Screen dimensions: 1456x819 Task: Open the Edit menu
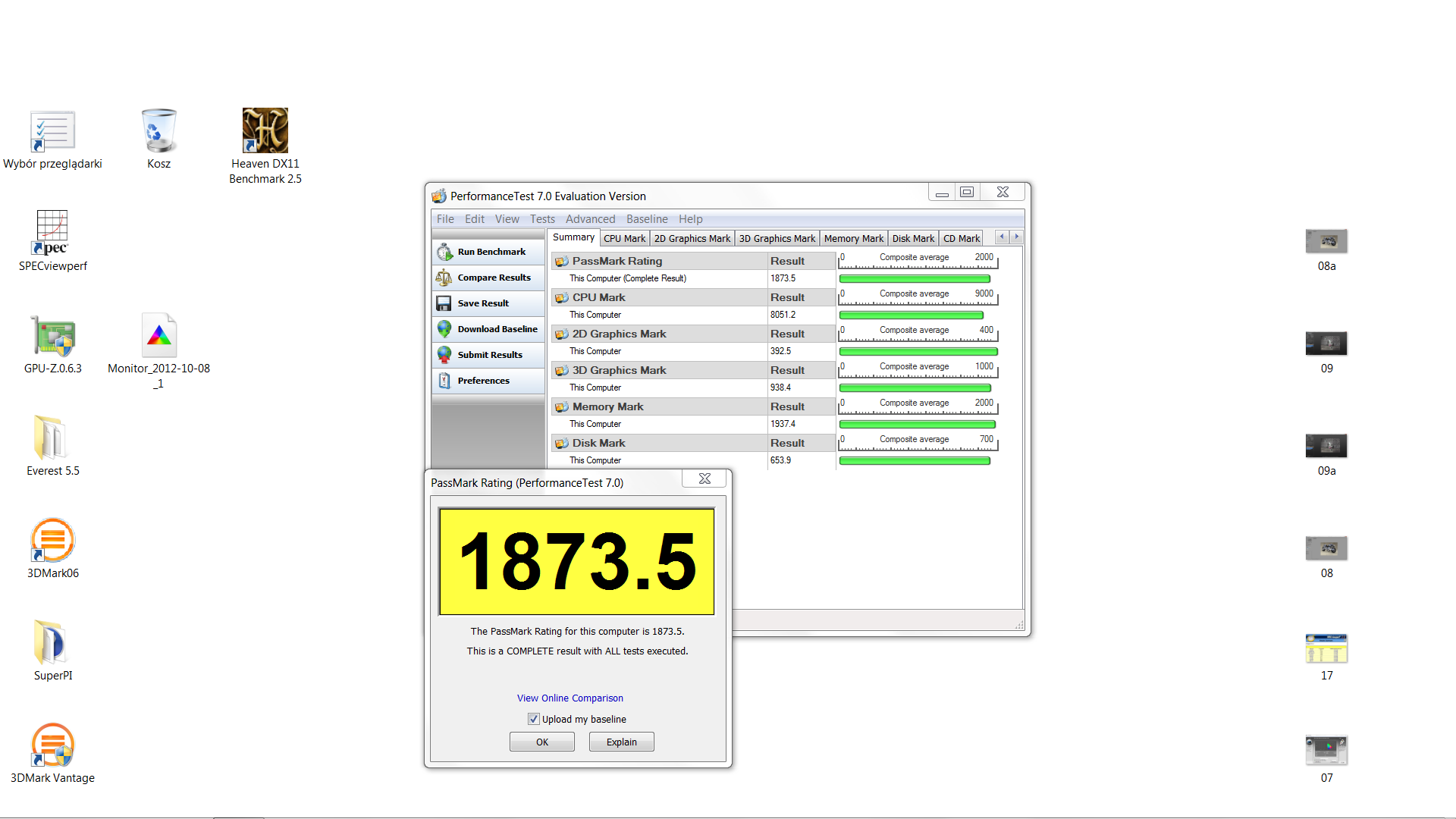(x=475, y=219)
